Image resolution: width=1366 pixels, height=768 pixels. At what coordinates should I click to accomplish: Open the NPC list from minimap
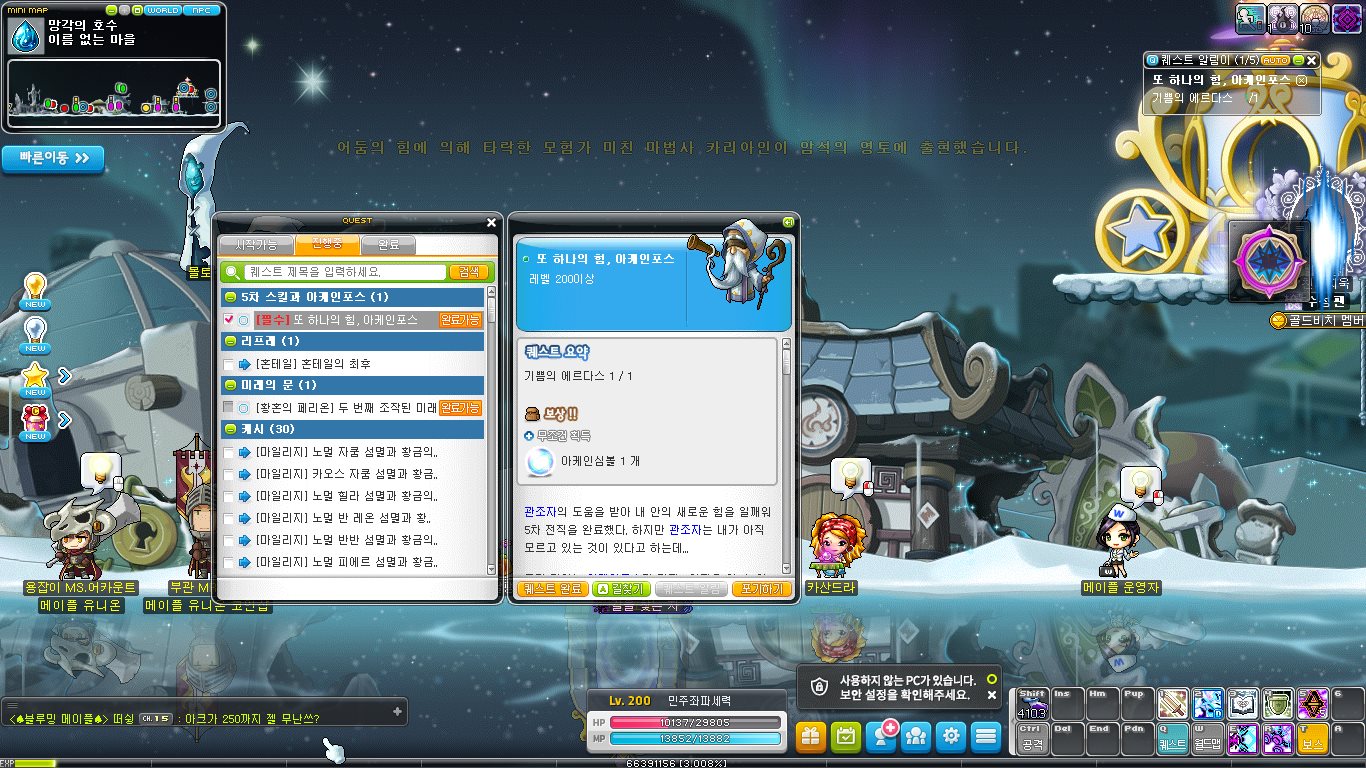point(202,10)
